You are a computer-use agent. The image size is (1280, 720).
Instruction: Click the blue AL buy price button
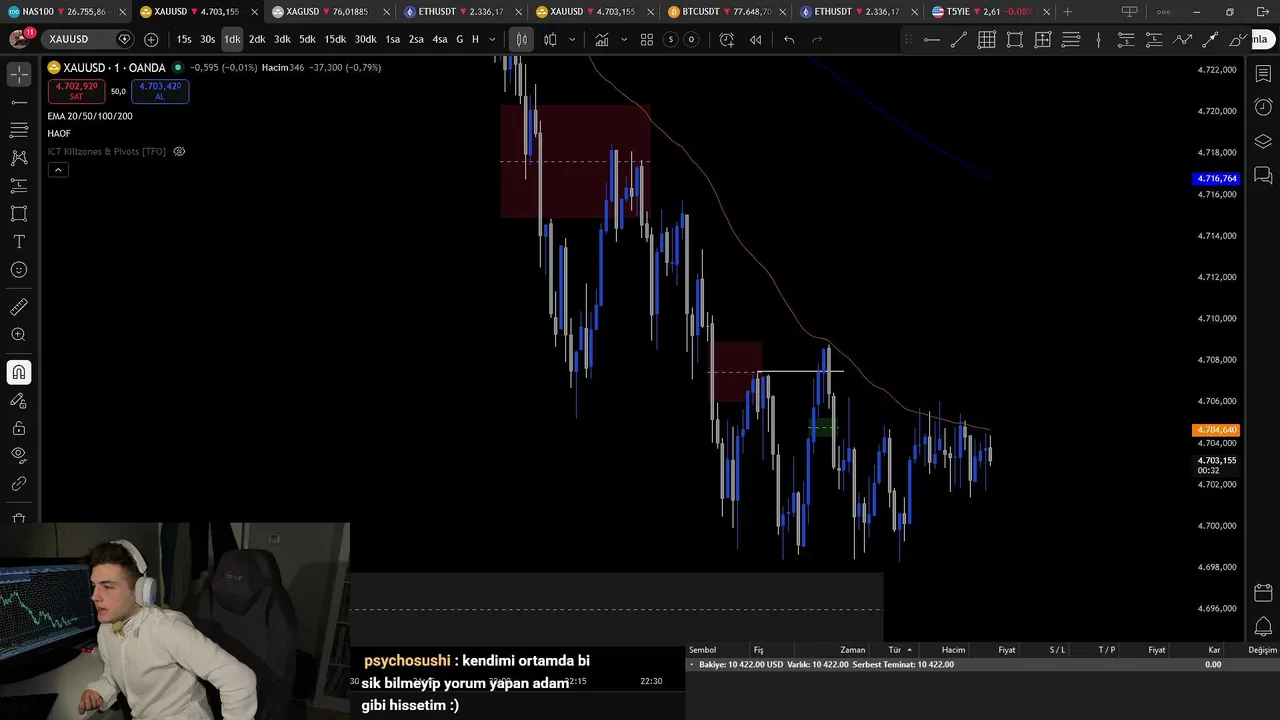pyautogui.click(x=160, y=91)
